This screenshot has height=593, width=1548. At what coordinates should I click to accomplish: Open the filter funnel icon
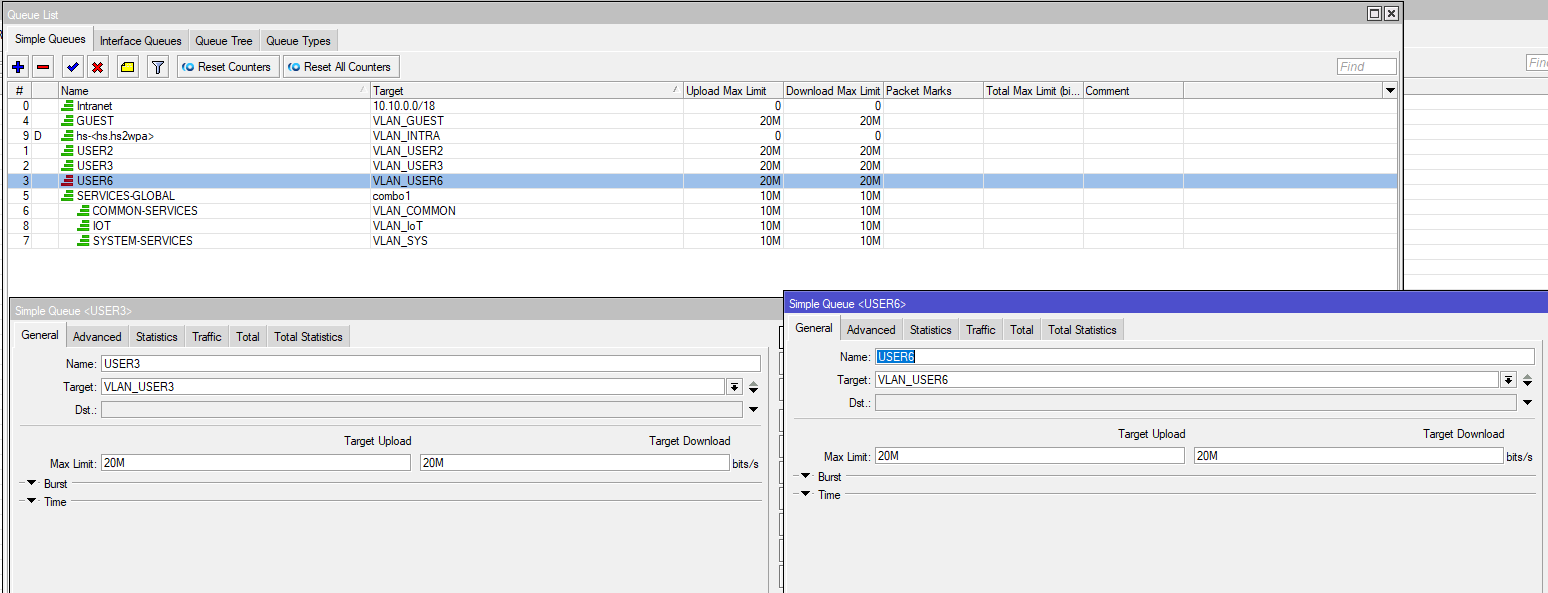(x=157, y=67)
